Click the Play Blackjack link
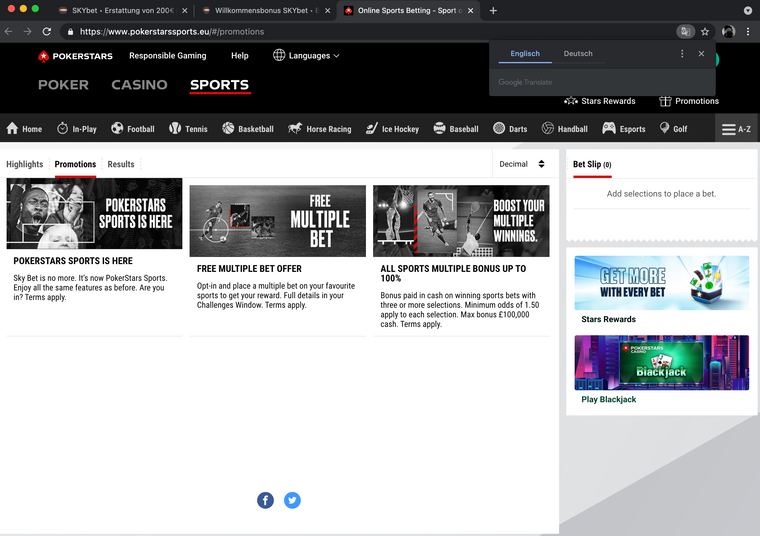 608,399
